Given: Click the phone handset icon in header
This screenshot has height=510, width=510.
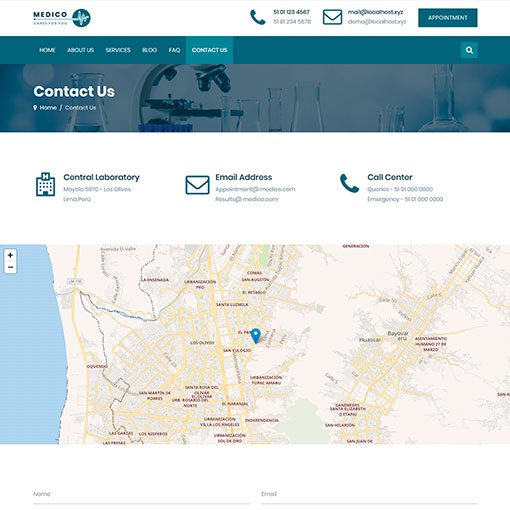Looking at the screenshot, I should click(x=258, y=17).
